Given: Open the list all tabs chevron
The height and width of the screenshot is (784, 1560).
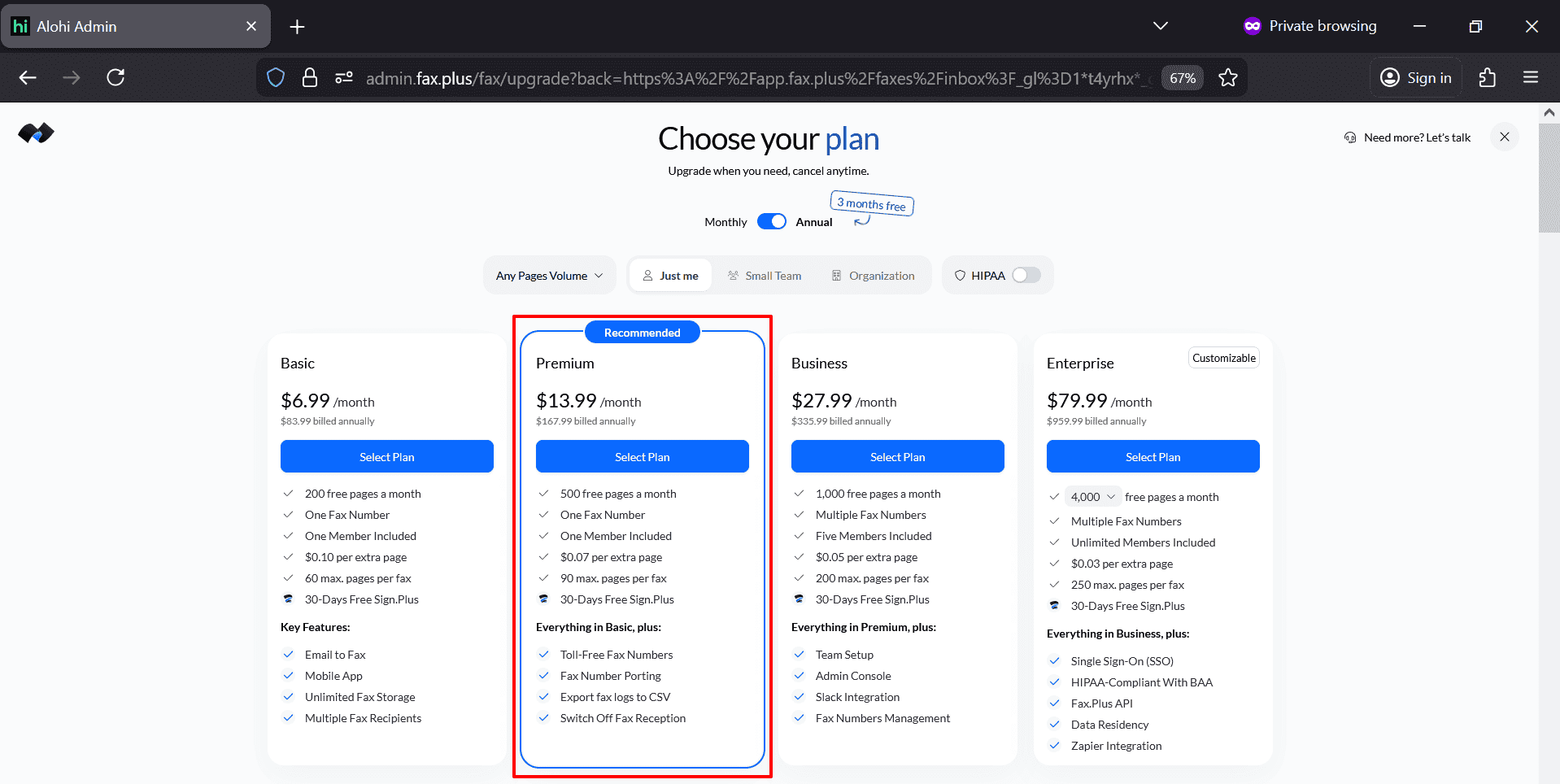Looking at the screenshot, I should coord(1160,26).
